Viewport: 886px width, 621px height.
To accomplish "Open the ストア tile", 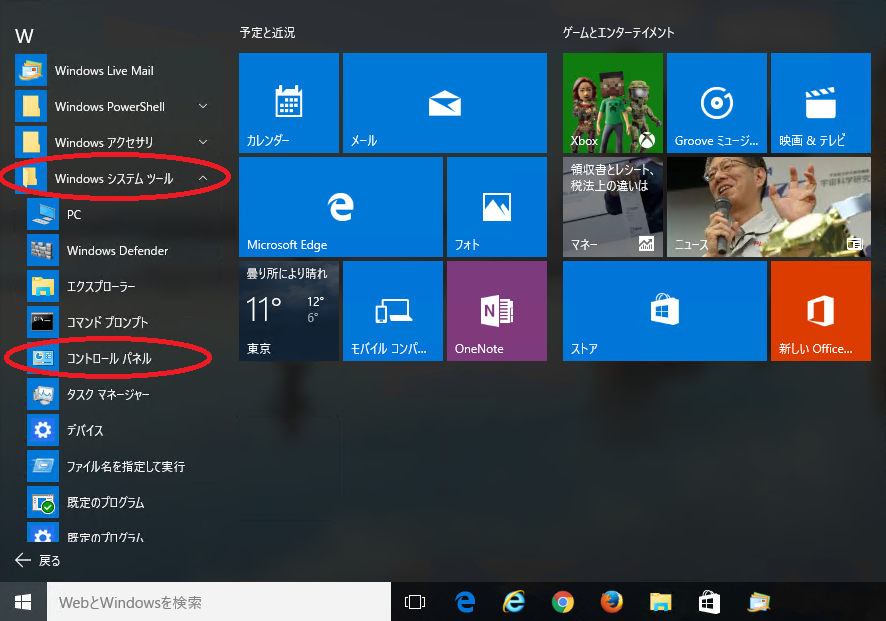I will [x=664, y=311].
